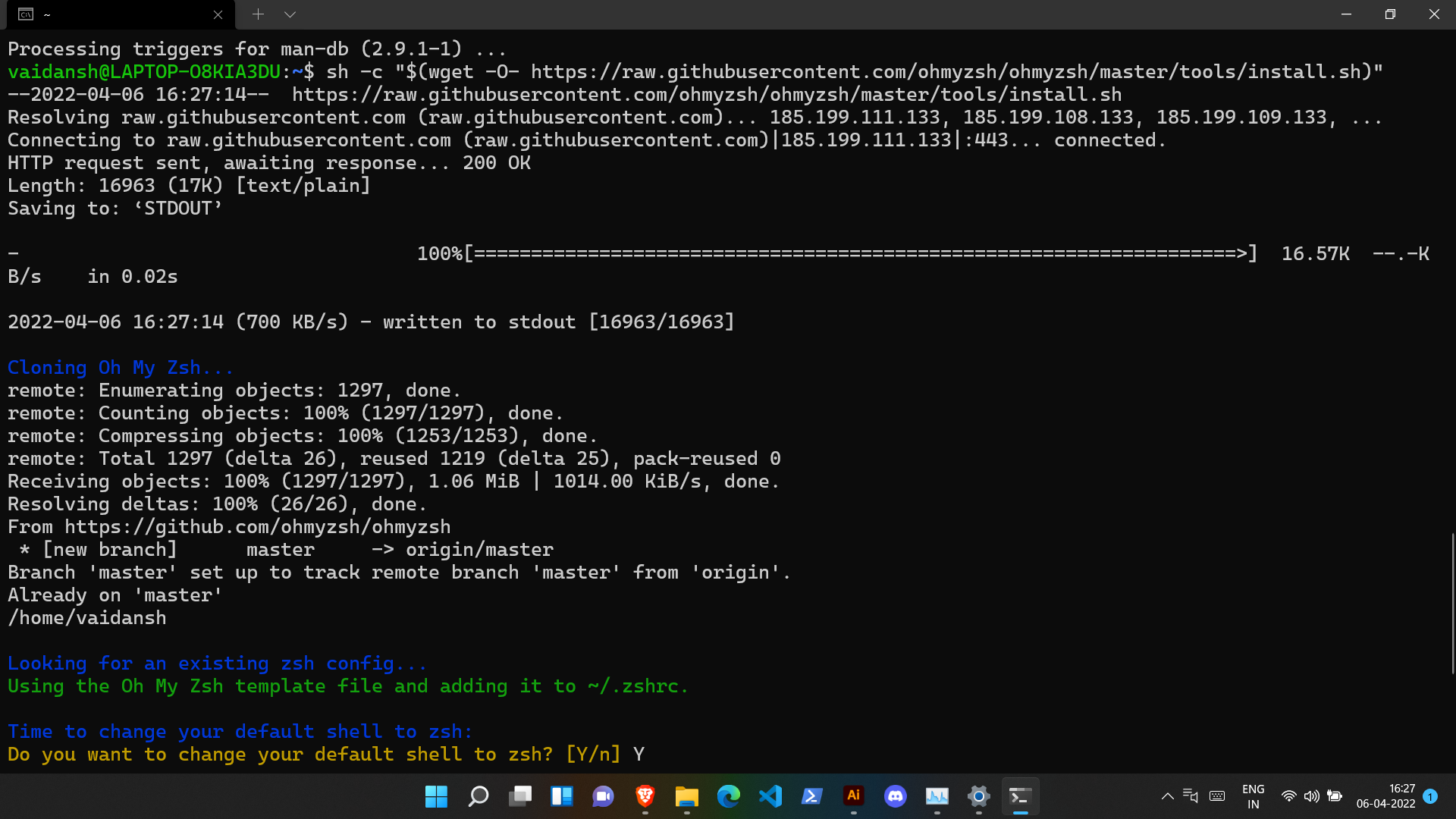Screen dimensions: 1456x819
Task: Click the raw.githubusercontent.com install.sh URL in command
Action: pyautogui.click(x=951, y=72)
